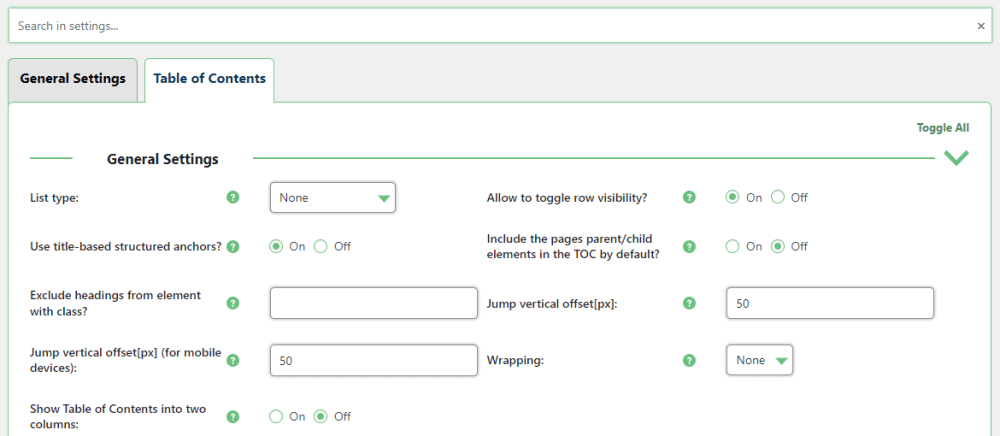Screen dimensions: 1000x436
Task: Enable two-column Table of Contents
Action: pos(276,417)
